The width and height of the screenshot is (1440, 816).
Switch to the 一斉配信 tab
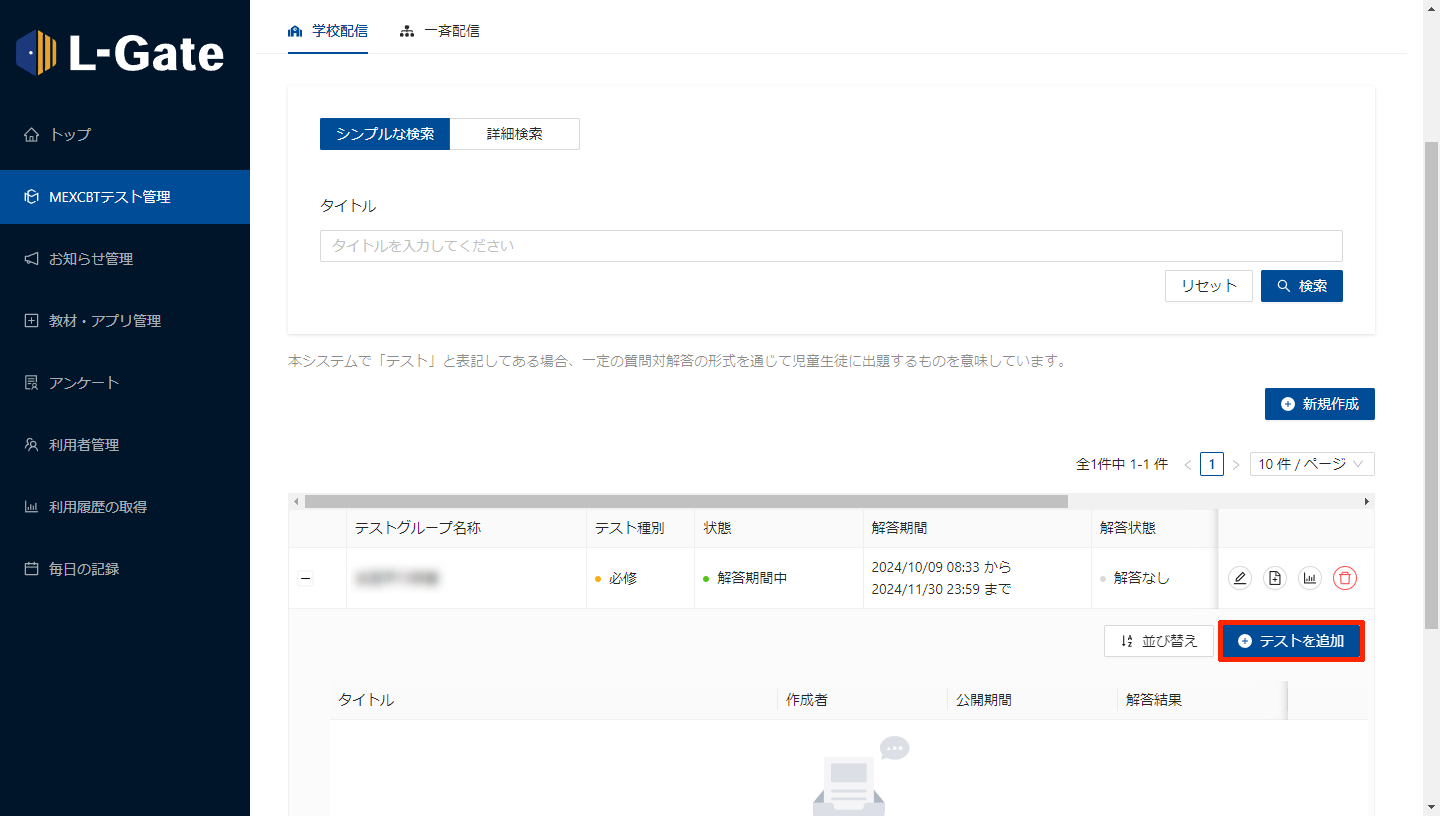coord(440,31)
